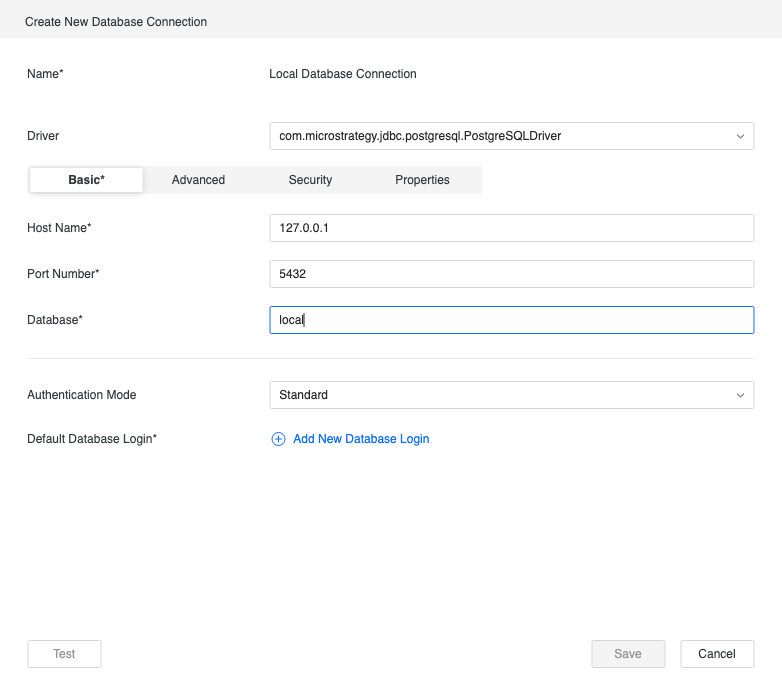Click the Authentication Mode label
The height and width of the screenshot is (687, 782).
[x=81, y=395]
